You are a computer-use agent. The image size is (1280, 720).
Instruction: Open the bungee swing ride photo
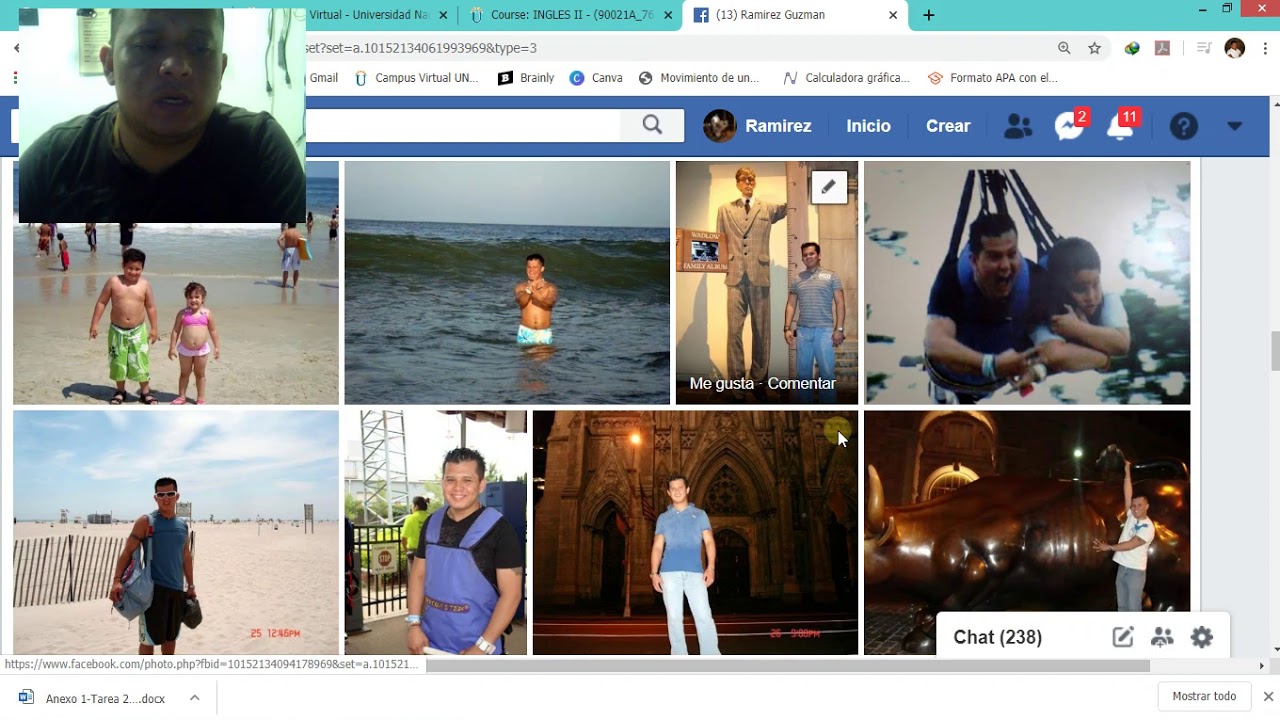1027,283
